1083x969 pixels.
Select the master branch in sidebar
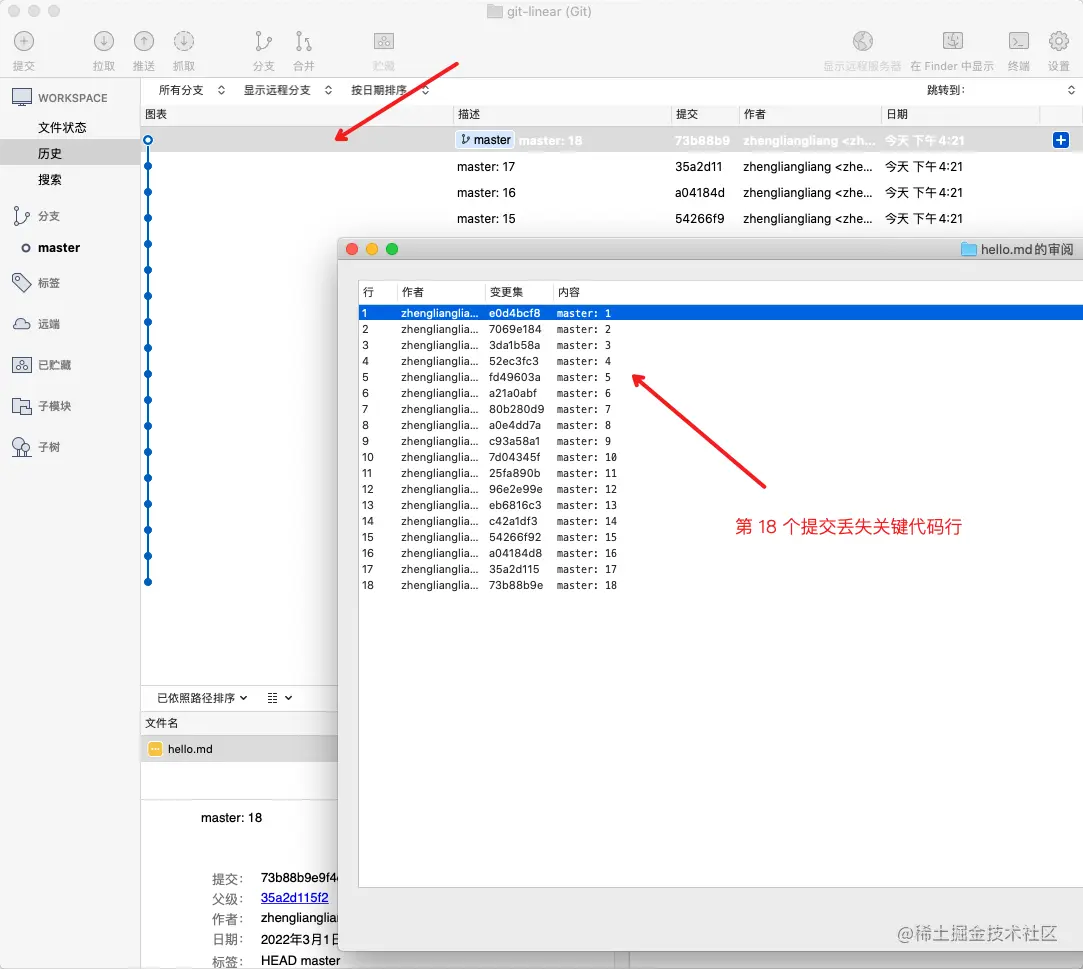pyautogui.click(x=59, y=247)
